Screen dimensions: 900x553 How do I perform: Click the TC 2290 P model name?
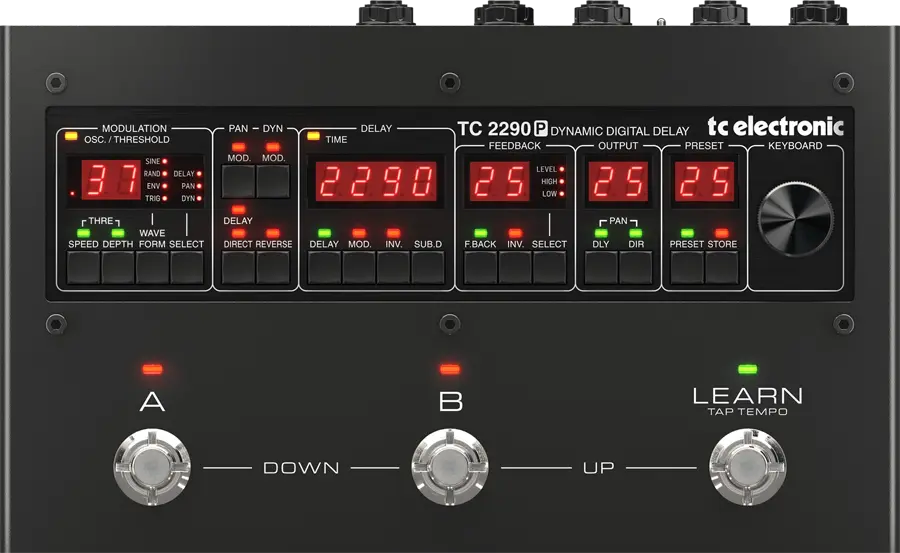[502, 129]
